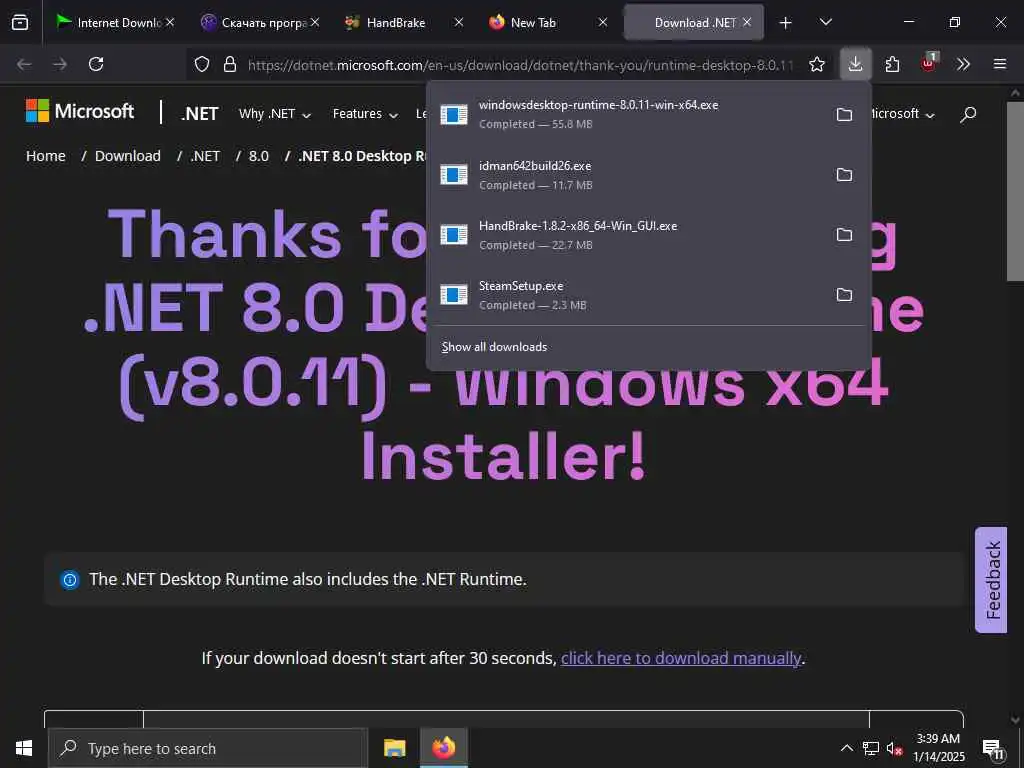Click here to download manually link
The height and width of the screenshot is (768, 1024).
[x=681, y=658]
